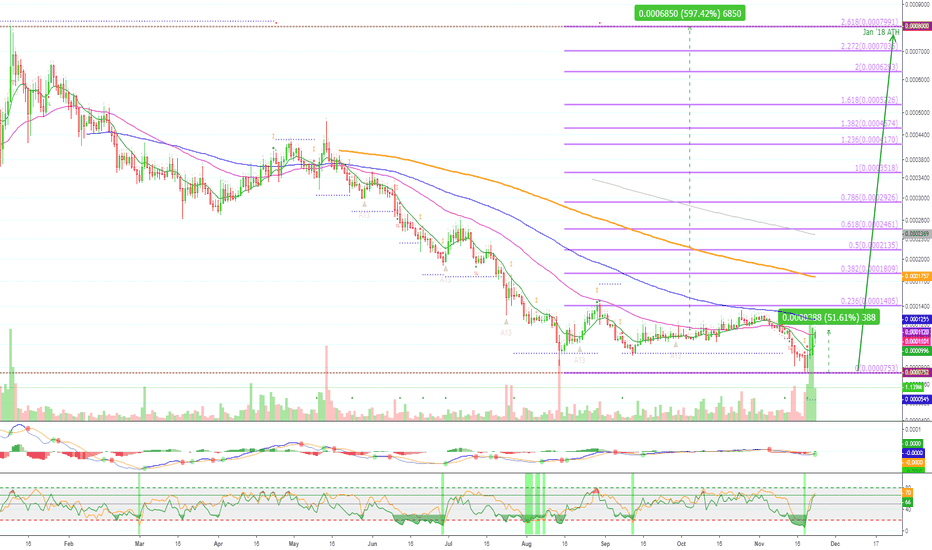Click the 0.0005000 price scale tick
Image resolution: width=932 pixels, height=550 pixels.
pos(917,112)
